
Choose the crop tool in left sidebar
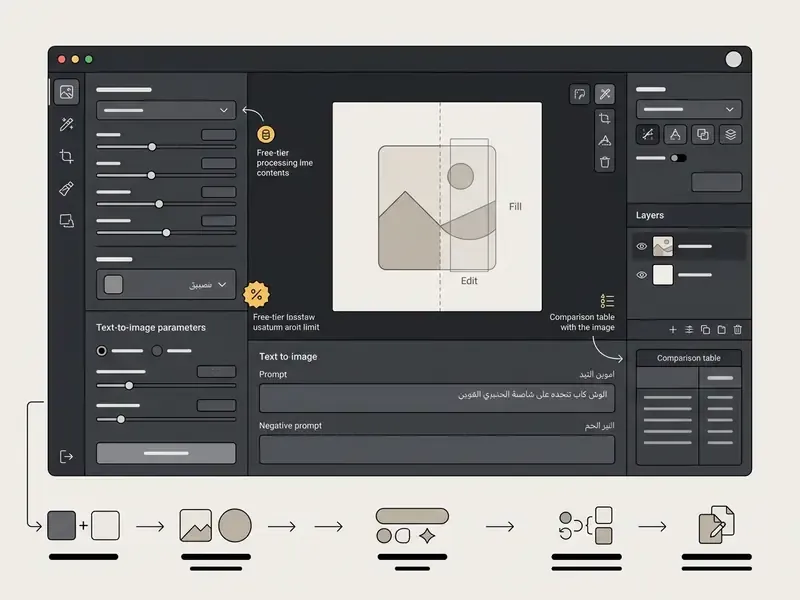[x=66, y=156]
